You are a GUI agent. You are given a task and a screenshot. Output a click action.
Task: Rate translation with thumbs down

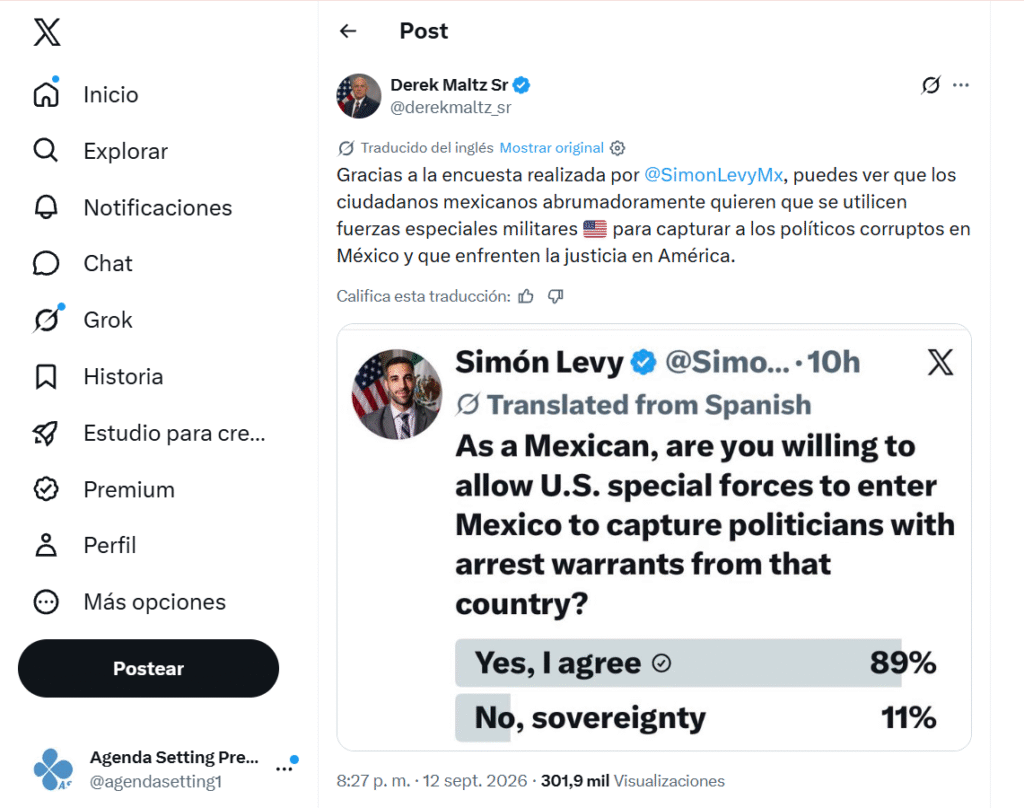pyautogui.click(x=556, y=297)
